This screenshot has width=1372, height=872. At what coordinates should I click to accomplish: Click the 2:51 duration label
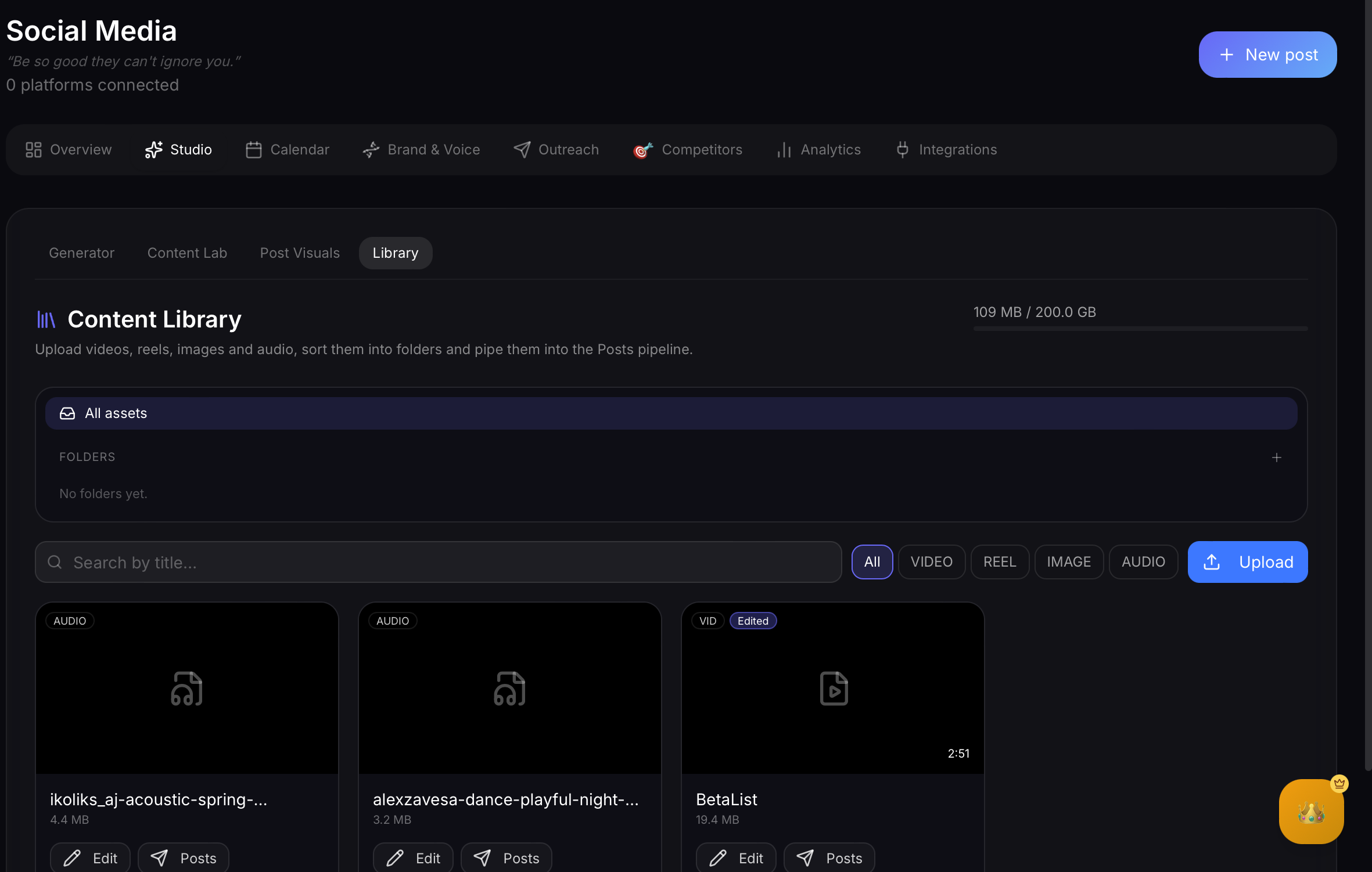pyautogui.click(x=958, y=754)
